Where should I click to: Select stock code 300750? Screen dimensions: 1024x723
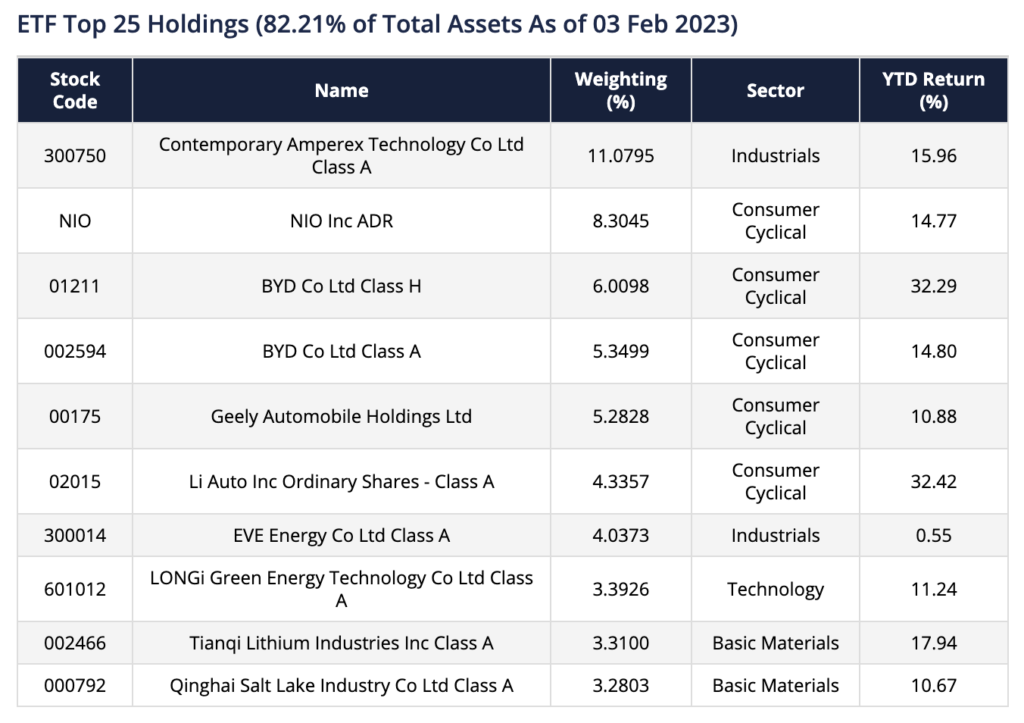click(75, 155)
